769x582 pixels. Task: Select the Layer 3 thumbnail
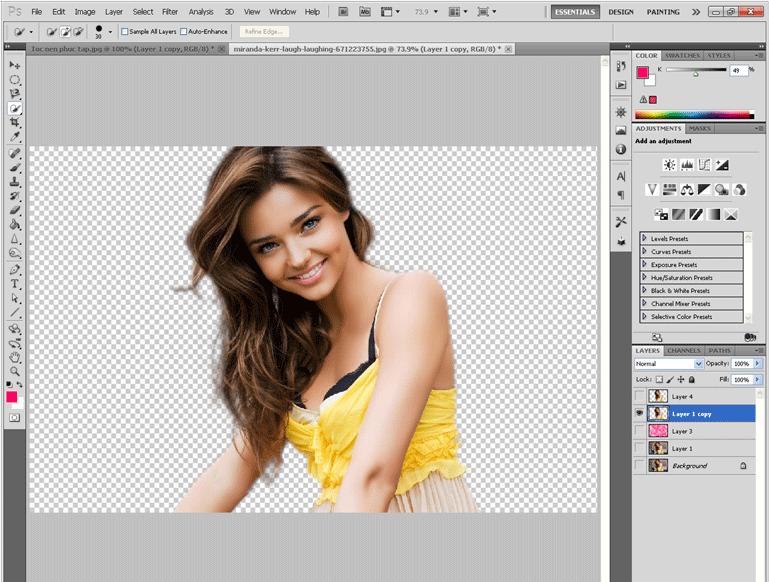pyautogui.click(x=658, y=431)
